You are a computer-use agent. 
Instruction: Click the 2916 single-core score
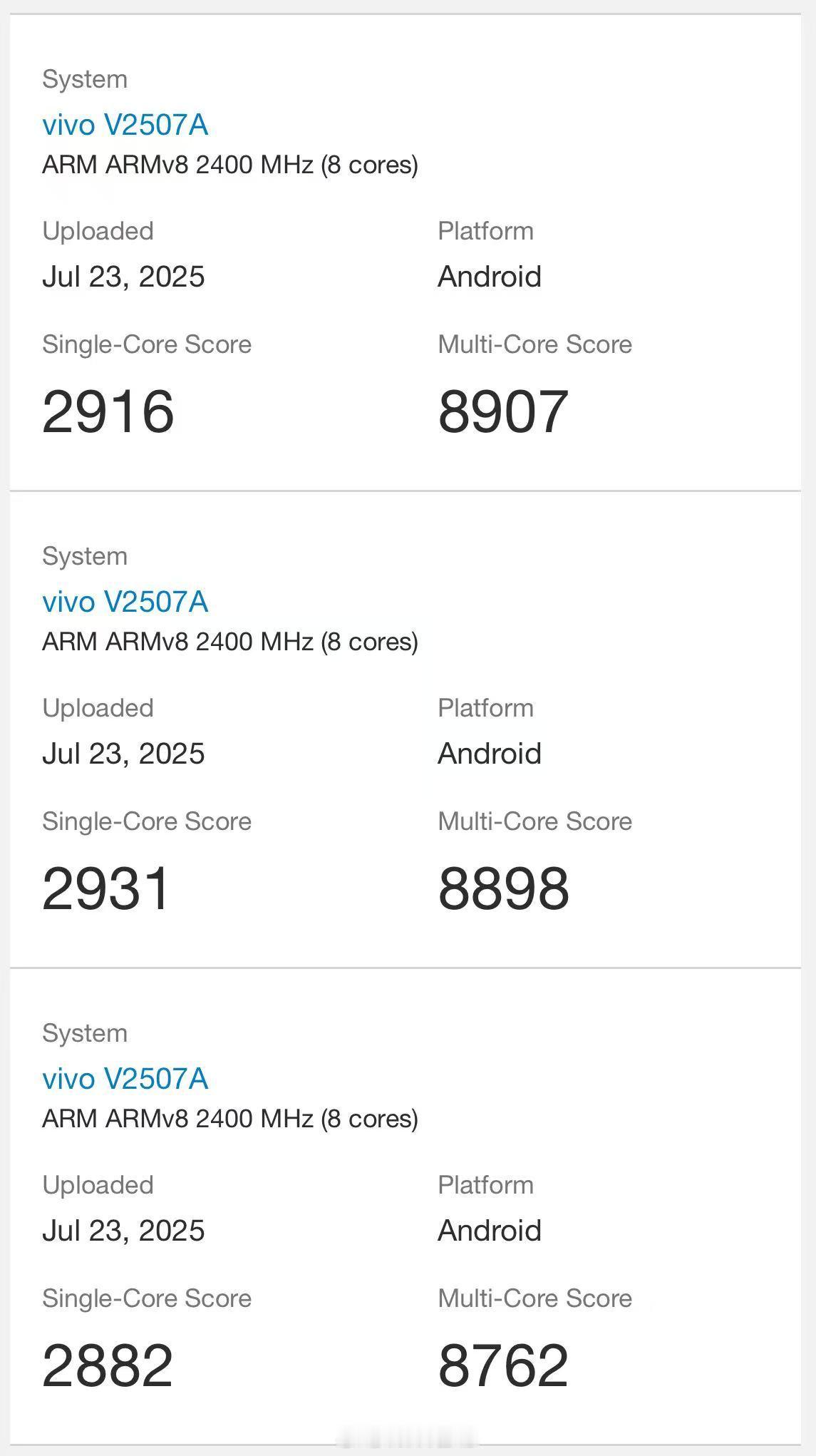point(108,411)
